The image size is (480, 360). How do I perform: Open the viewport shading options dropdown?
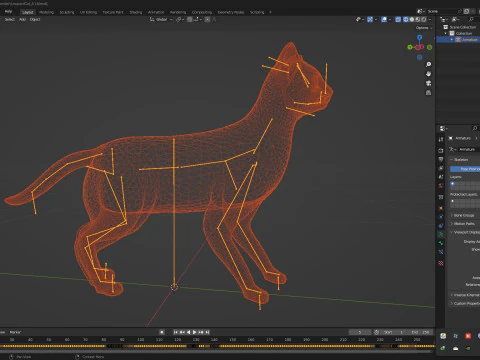click(x=430, y=19)
